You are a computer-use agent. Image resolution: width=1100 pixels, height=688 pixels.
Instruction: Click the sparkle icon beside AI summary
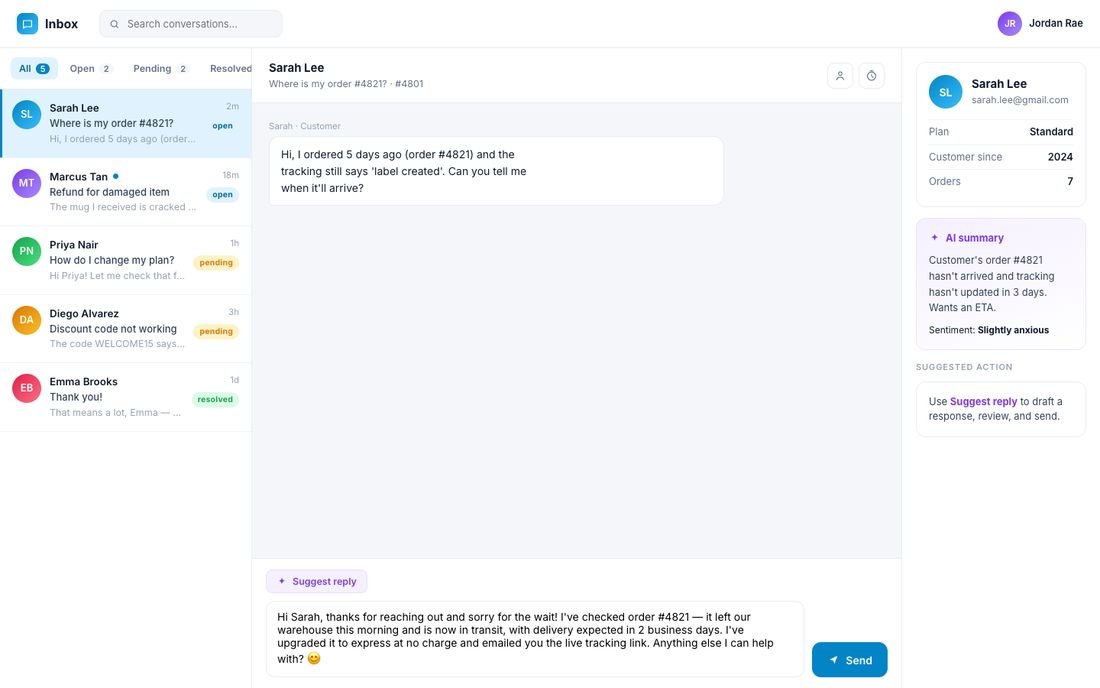click(x=934, y=238)
